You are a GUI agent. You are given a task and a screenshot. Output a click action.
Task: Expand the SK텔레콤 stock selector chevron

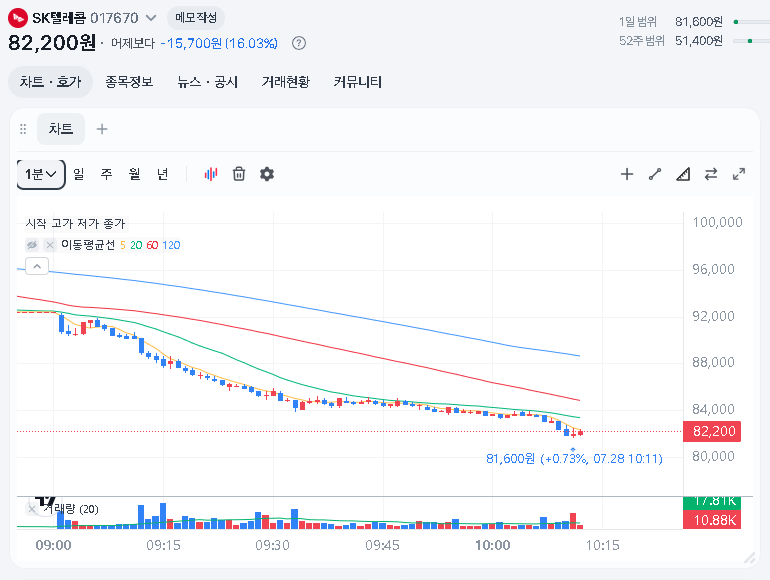151,18
